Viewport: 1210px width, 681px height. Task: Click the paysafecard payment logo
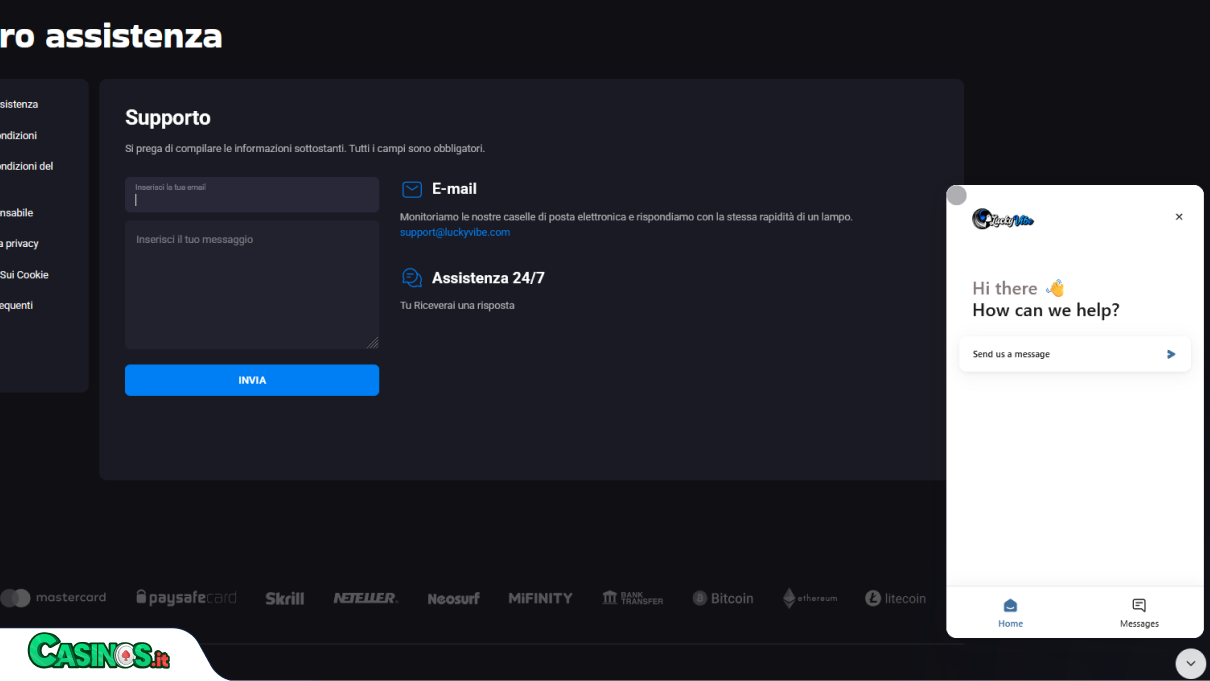187,598
